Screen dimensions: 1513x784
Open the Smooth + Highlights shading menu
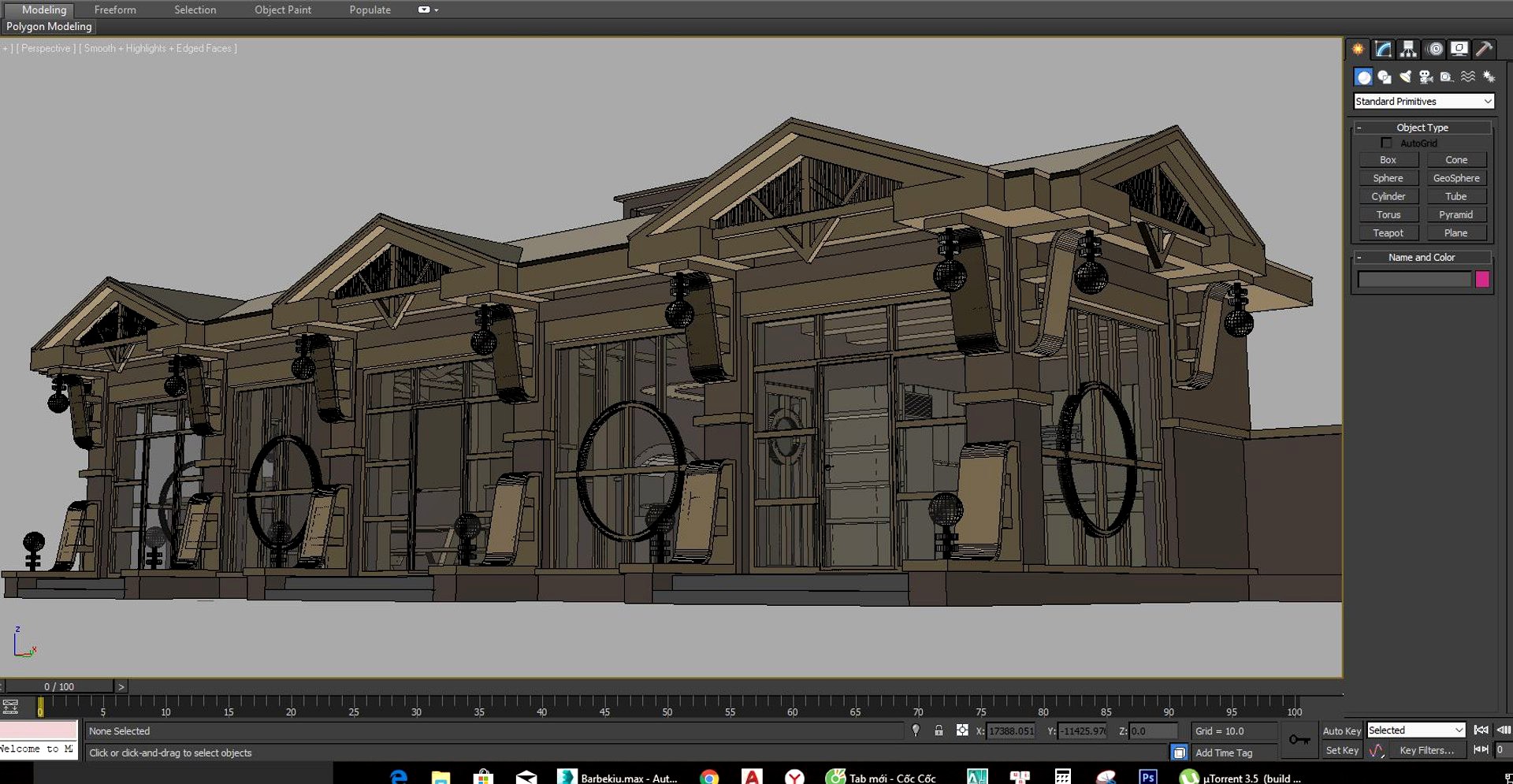[x=158, y=48]
